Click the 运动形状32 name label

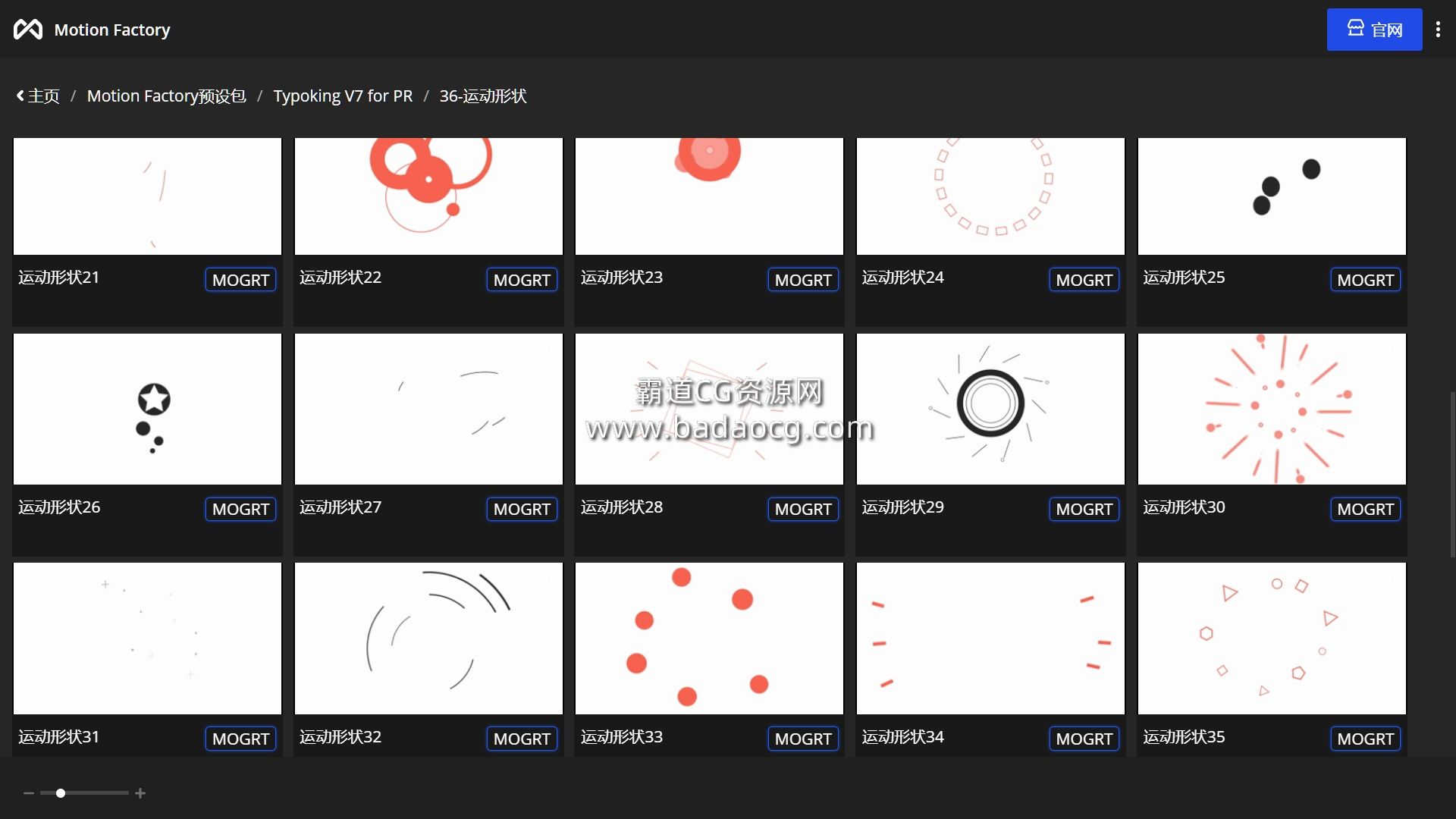(340, 737)
